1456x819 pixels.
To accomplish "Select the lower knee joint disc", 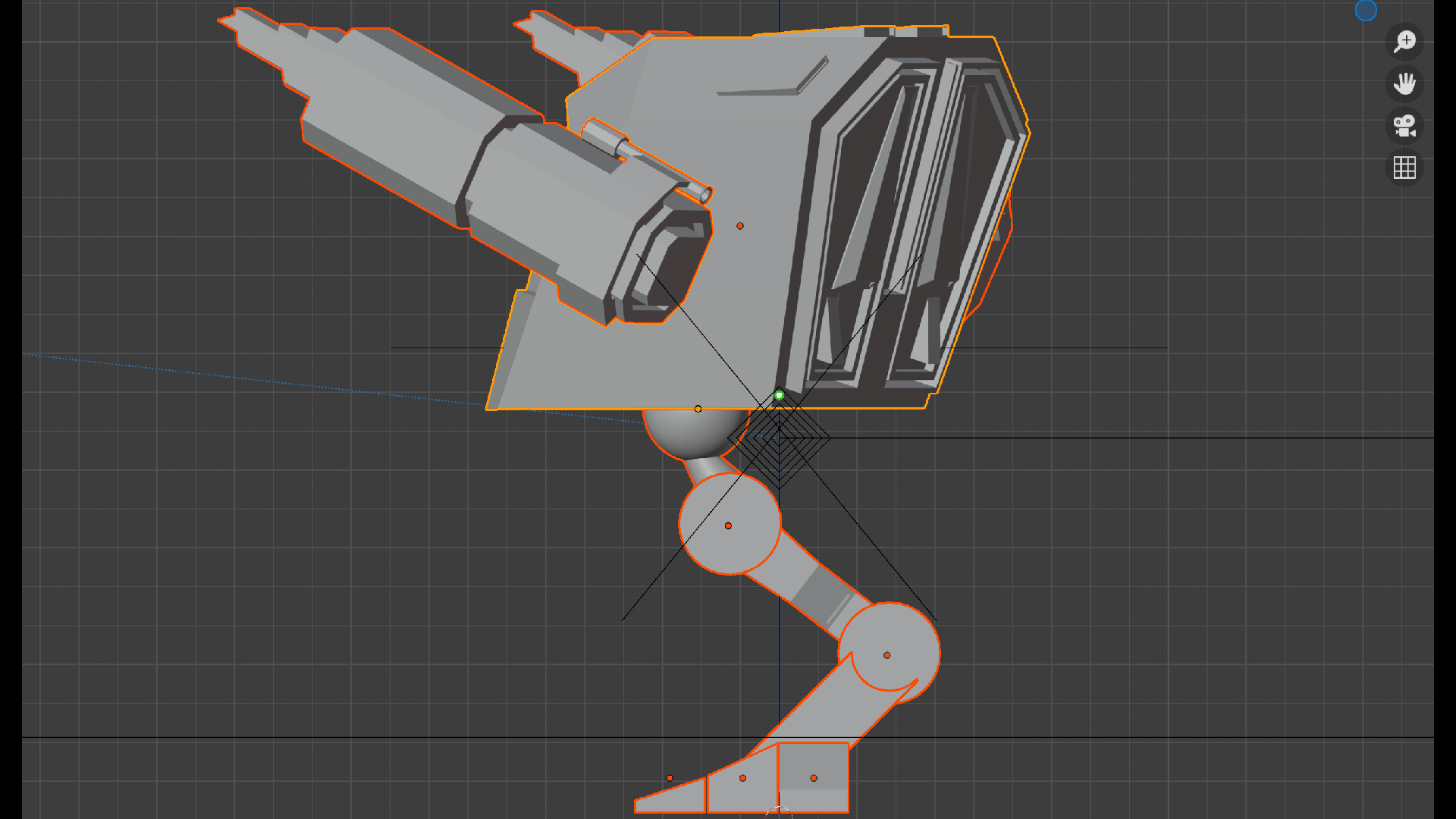I will pyautogui.click(x=889, y=654).
